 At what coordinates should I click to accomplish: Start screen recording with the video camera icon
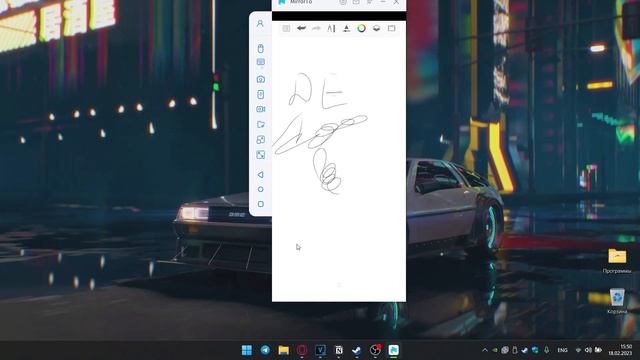(260, 109)
